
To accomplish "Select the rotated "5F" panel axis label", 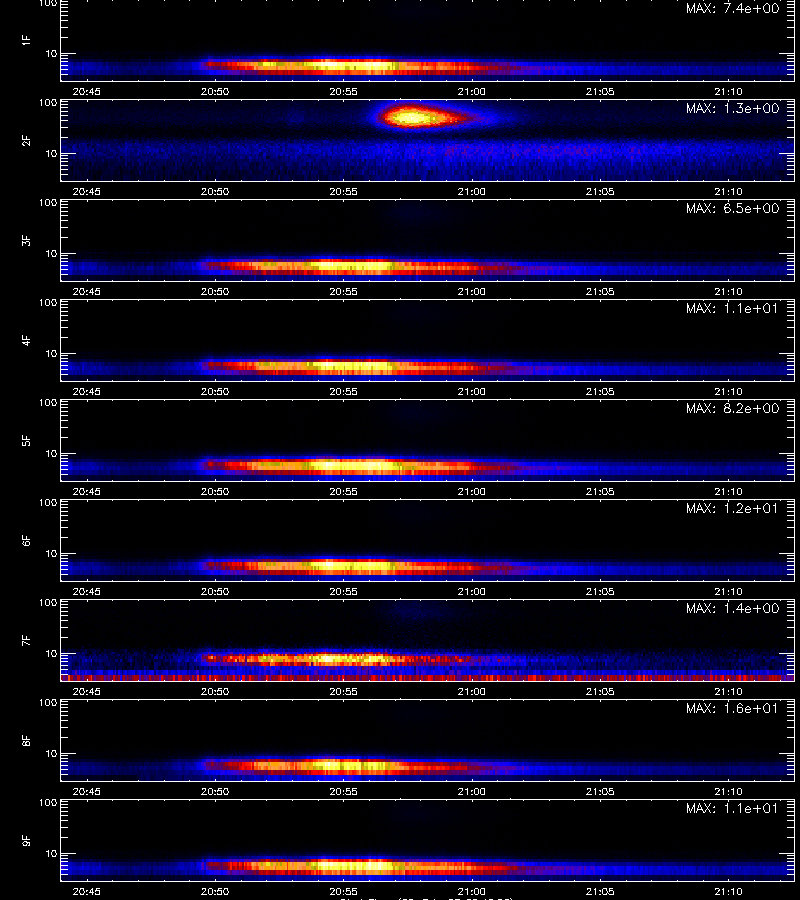I will pos(26,440).
